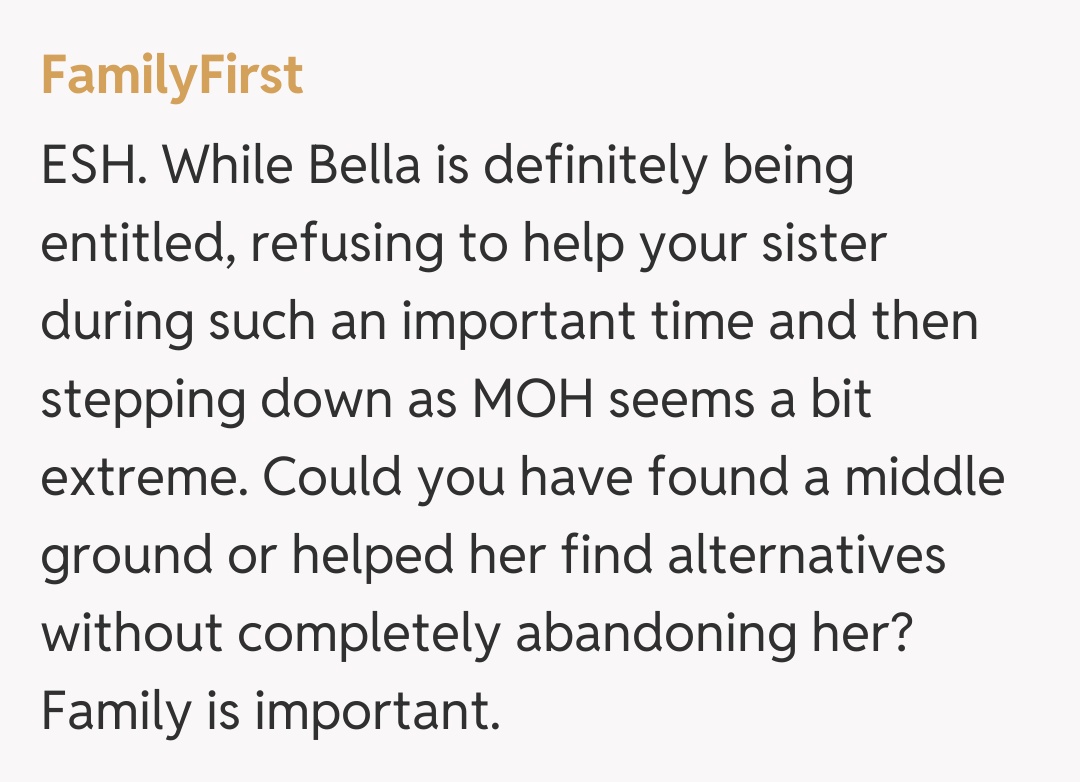Click the word 'middle' in the comment
1080x782 pixels.
point(925,478)
